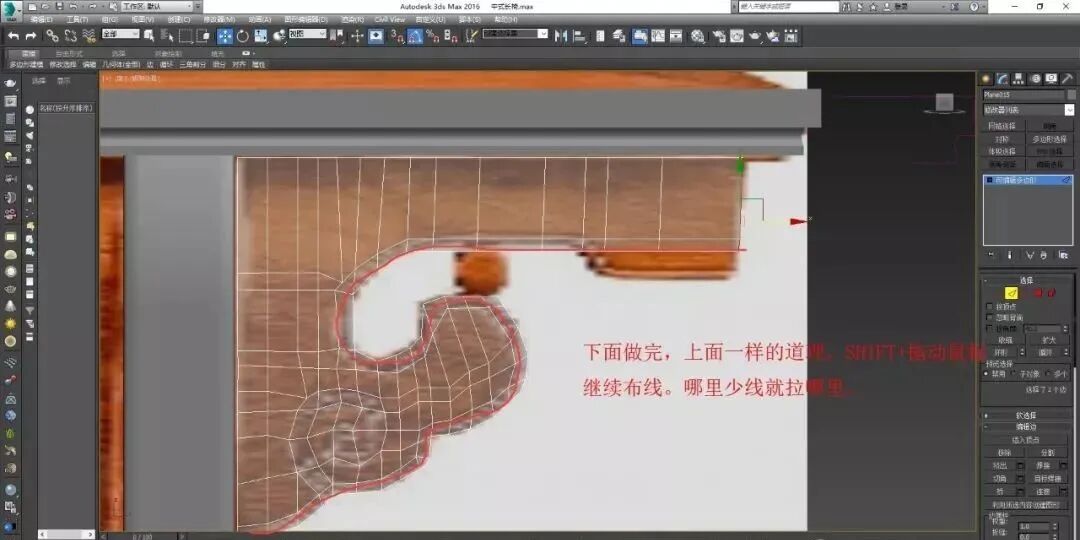Viewport: 1080px width, 540px height.
Task: Select the Select and Link tool
Action: (53, 36)
